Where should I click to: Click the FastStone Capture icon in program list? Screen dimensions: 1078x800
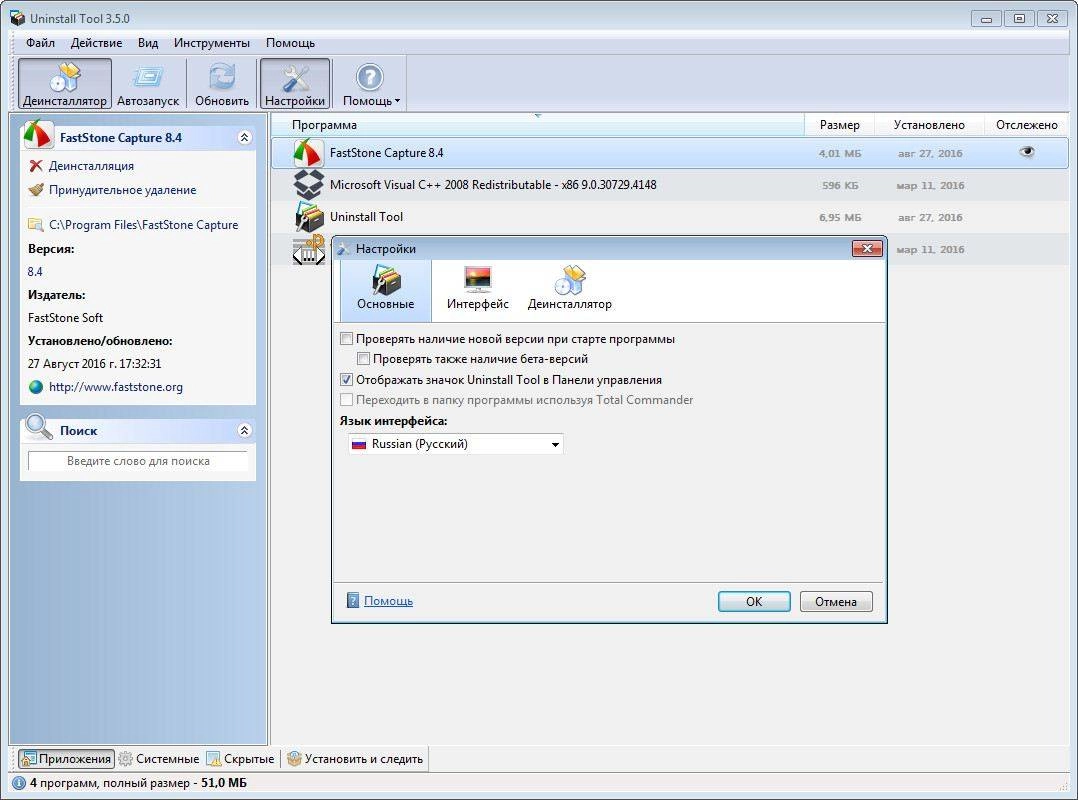(x=307, y=153)
